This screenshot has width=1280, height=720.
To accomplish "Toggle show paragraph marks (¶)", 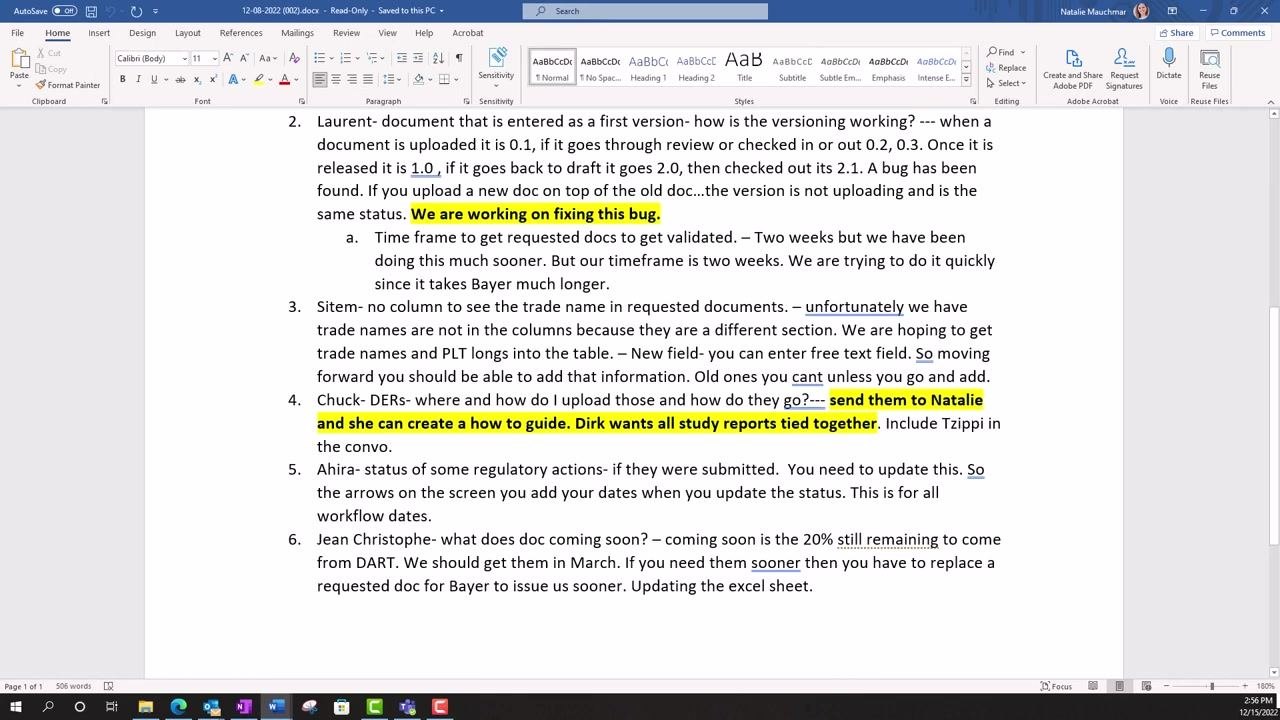I will [x=459, y=58].
